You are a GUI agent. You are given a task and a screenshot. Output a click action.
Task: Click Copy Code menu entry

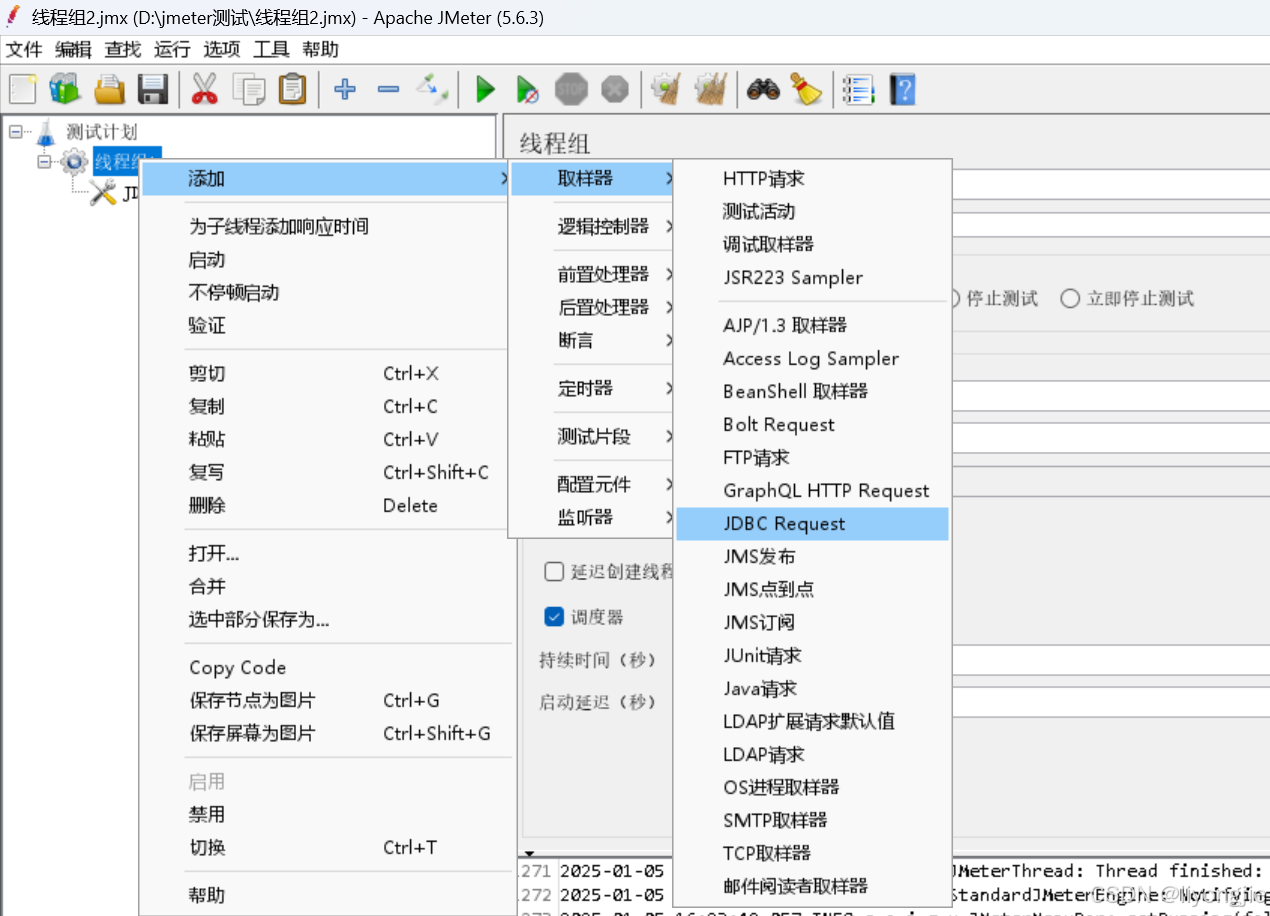coord(326,668)
